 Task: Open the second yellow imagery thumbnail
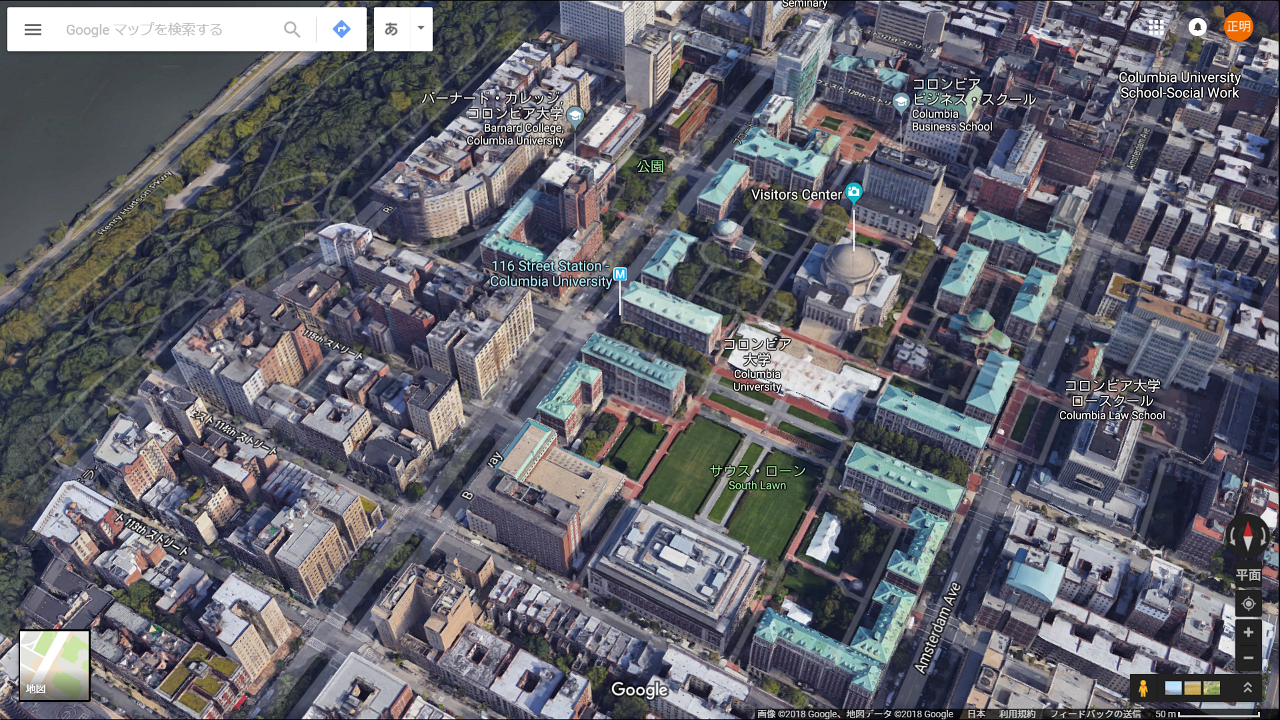tap(1192, 688)
